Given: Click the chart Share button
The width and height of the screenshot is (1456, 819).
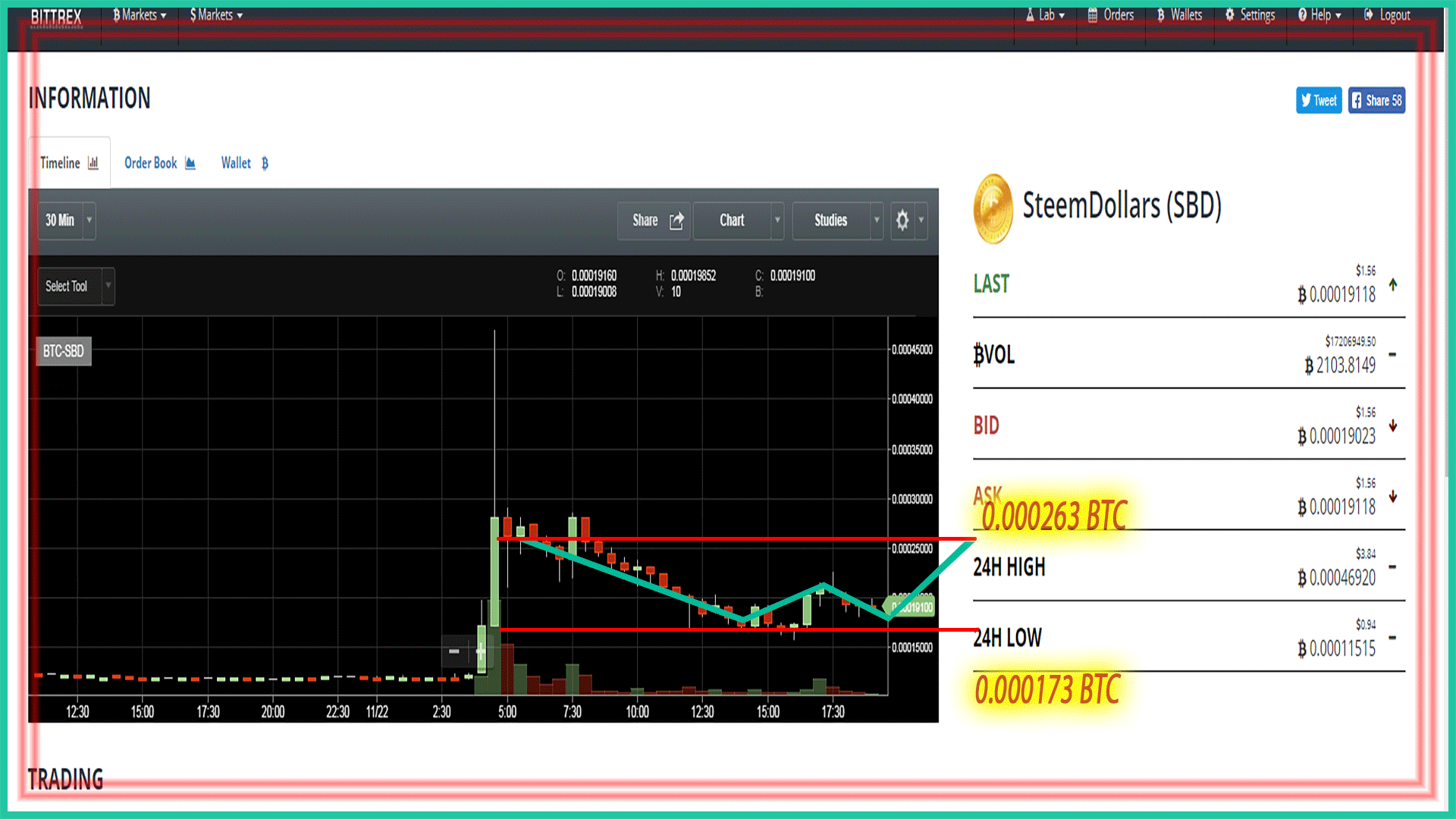Looking at the screenshot, I should pos(654,221).
